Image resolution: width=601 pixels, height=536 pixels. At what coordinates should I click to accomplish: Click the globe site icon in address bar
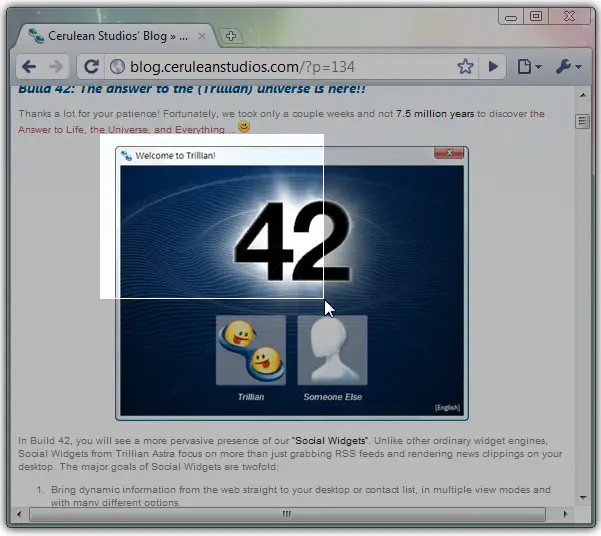point(117,67)
